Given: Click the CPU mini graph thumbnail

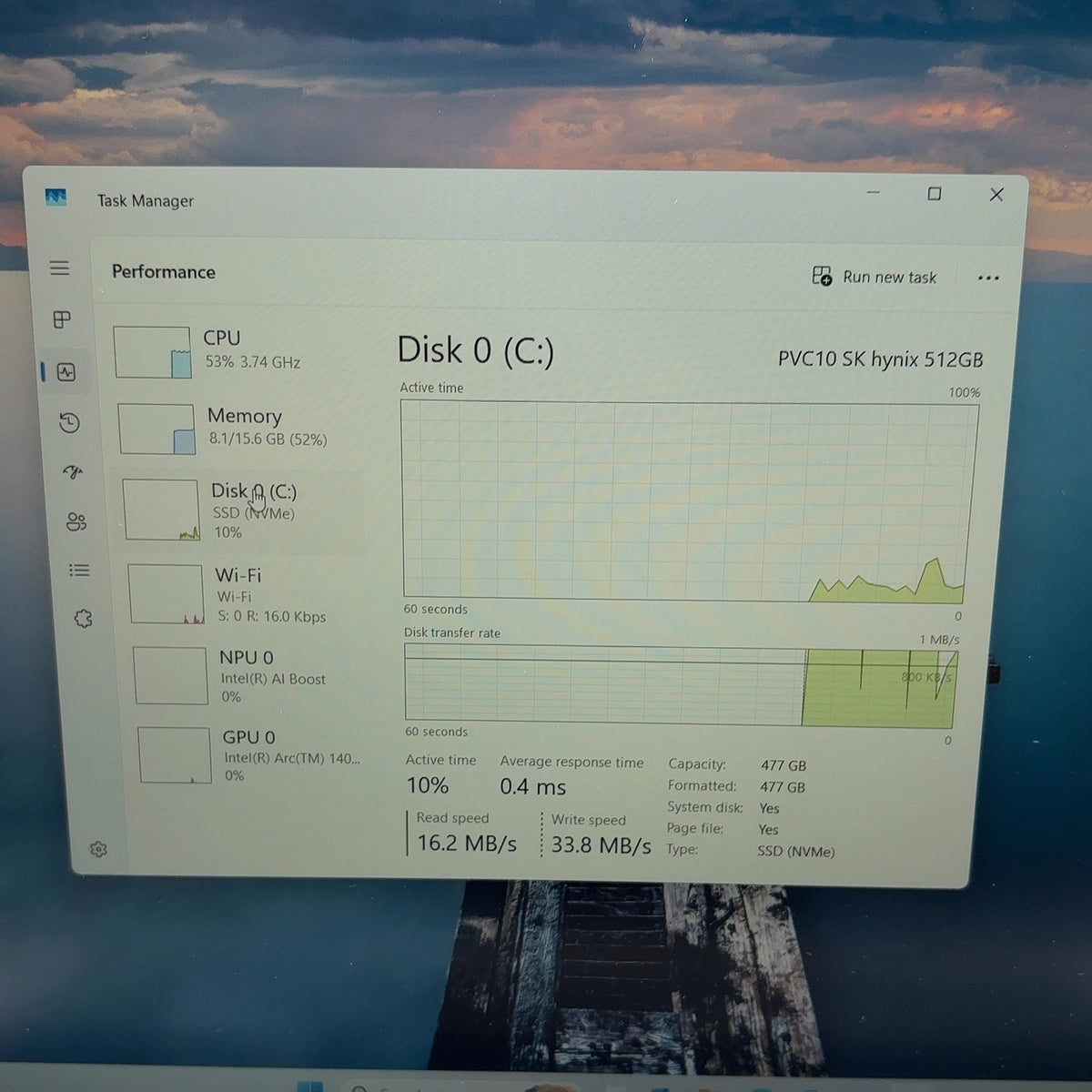Looking at the screenshot, I should tap(153, 352).
